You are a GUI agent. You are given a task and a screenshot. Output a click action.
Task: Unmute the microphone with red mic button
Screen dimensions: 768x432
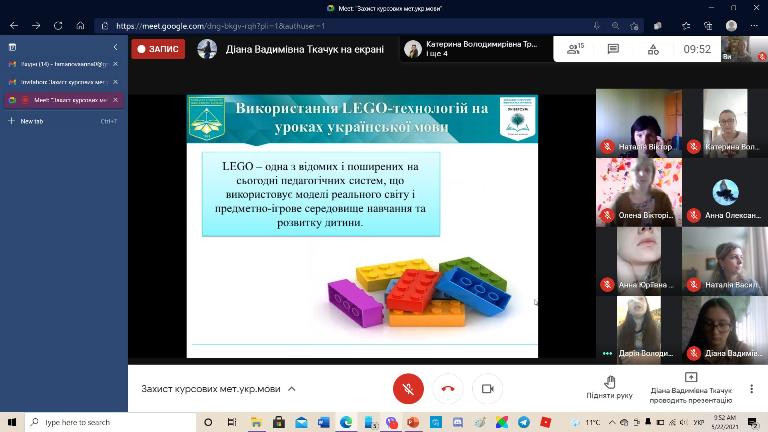[x=408, y=388]
